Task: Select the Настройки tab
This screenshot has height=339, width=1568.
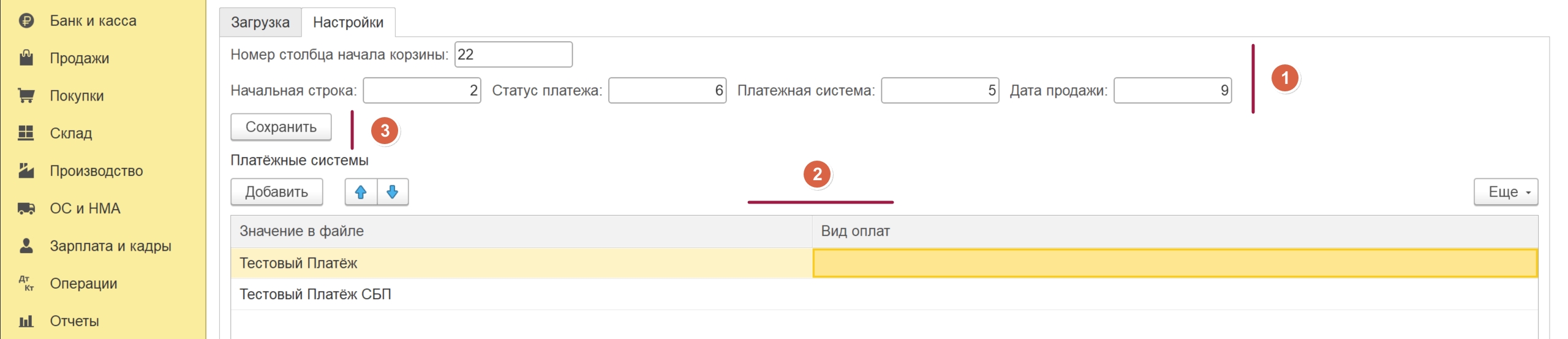Action: click(348, 23)
